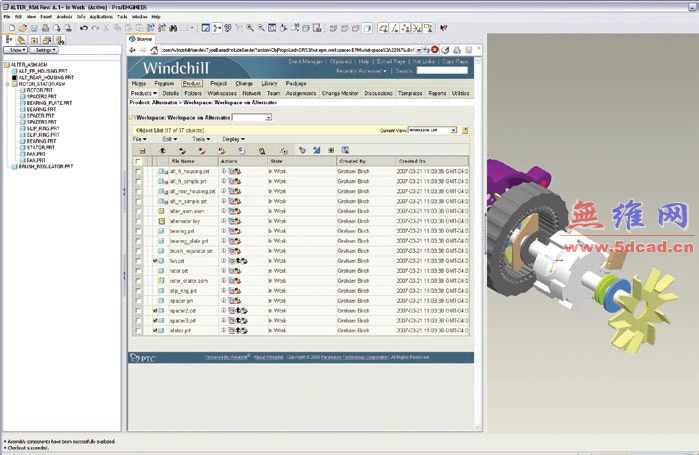The width and height of the screenshot is (699, 455).
Task: Click the first yellow icon in Object List toolbar
Action: [143, 151]
